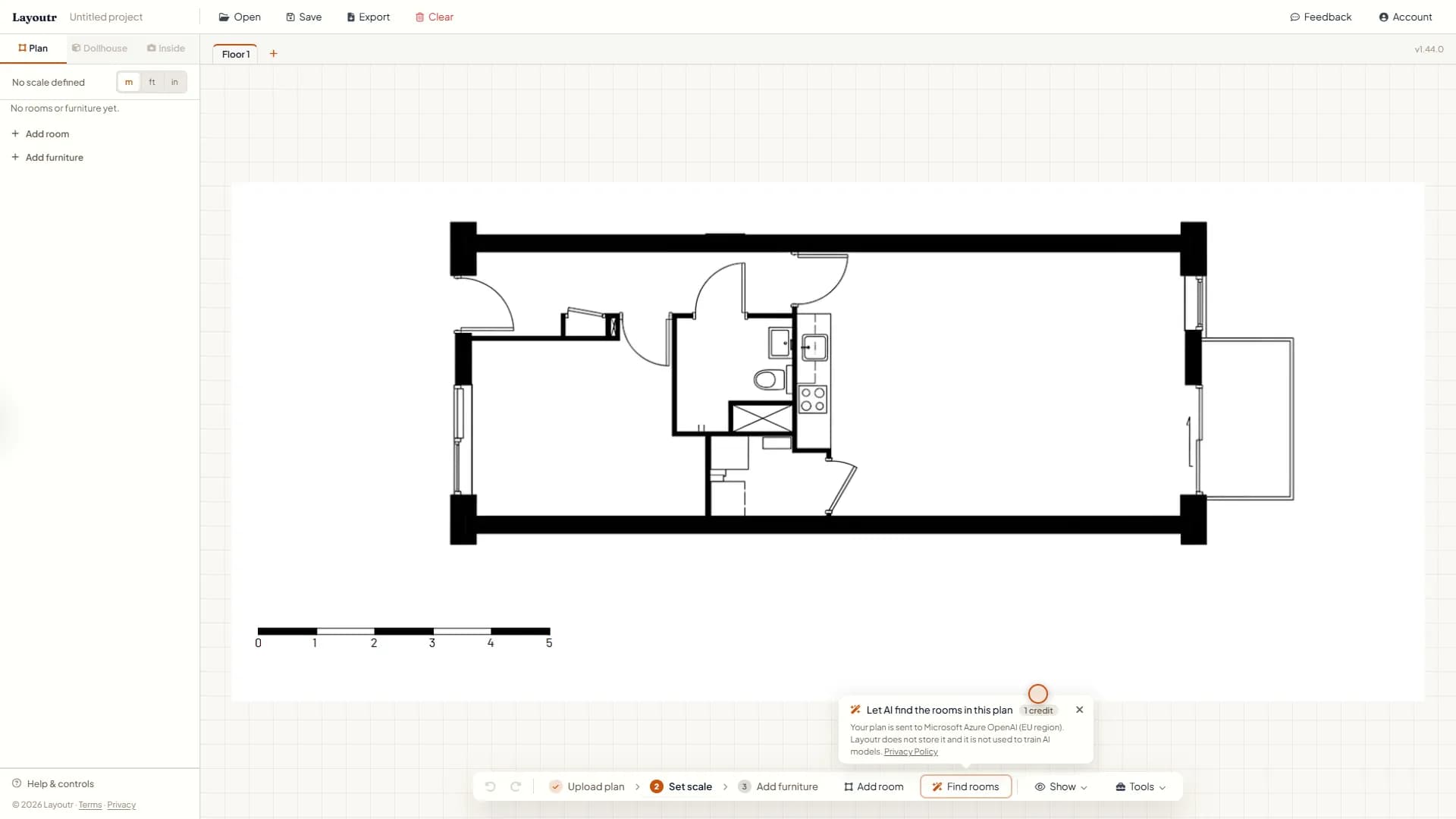1456x819 pixels.
Task: Click the Tools toolbox icon
Action: [x=1121, y=786]
